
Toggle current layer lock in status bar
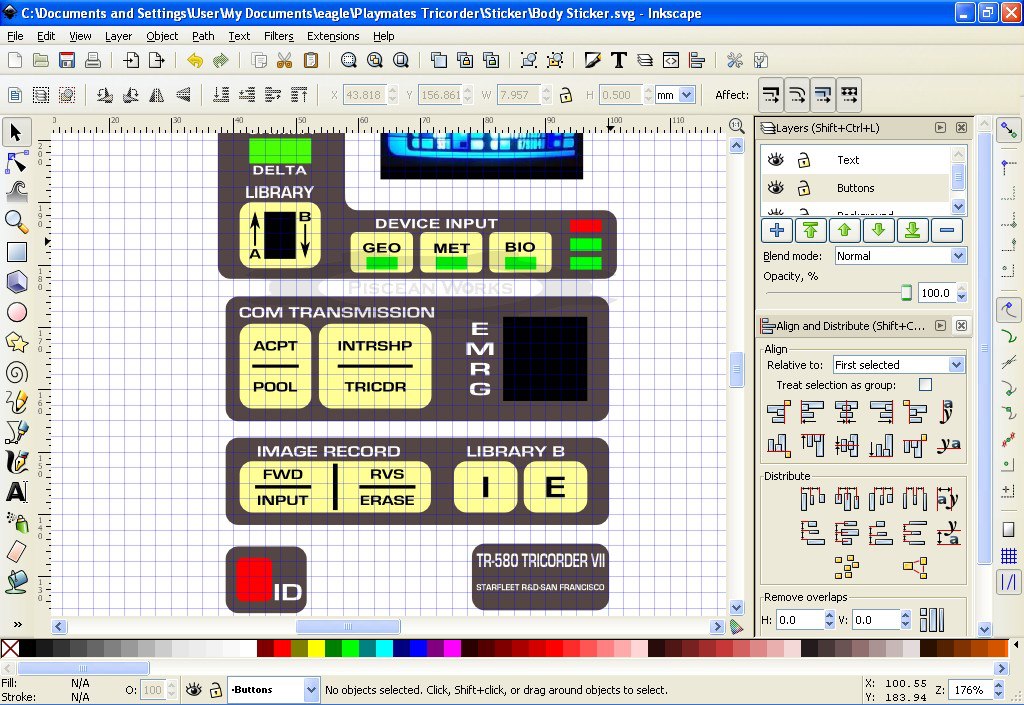(216, 689)
